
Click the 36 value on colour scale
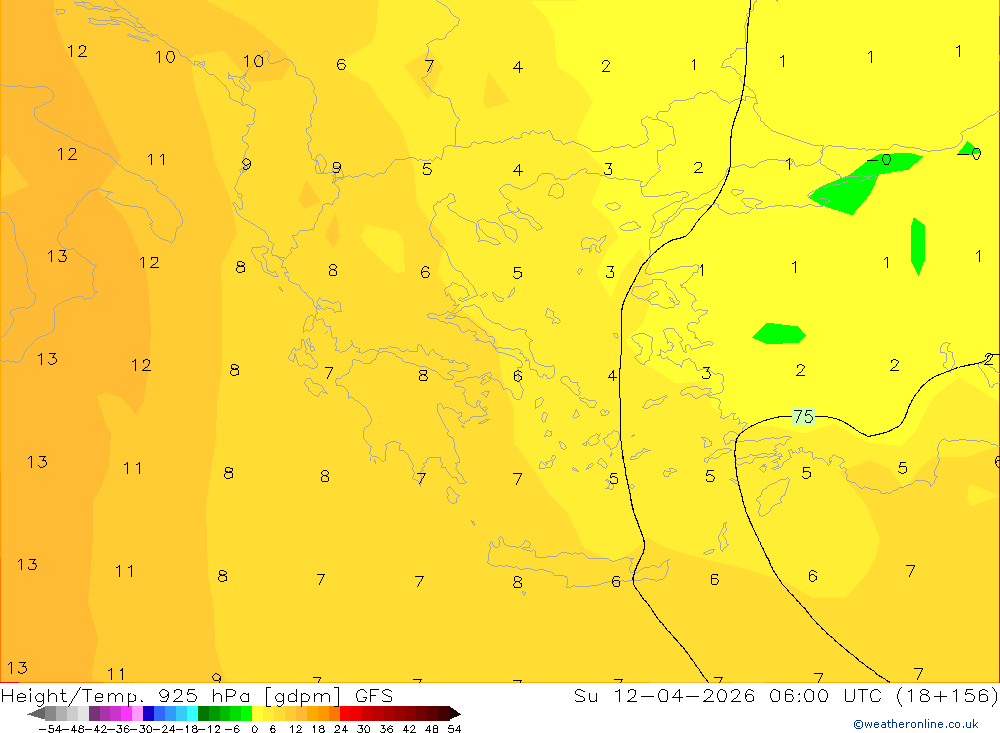pyautogui.click(x=386, y=729)
